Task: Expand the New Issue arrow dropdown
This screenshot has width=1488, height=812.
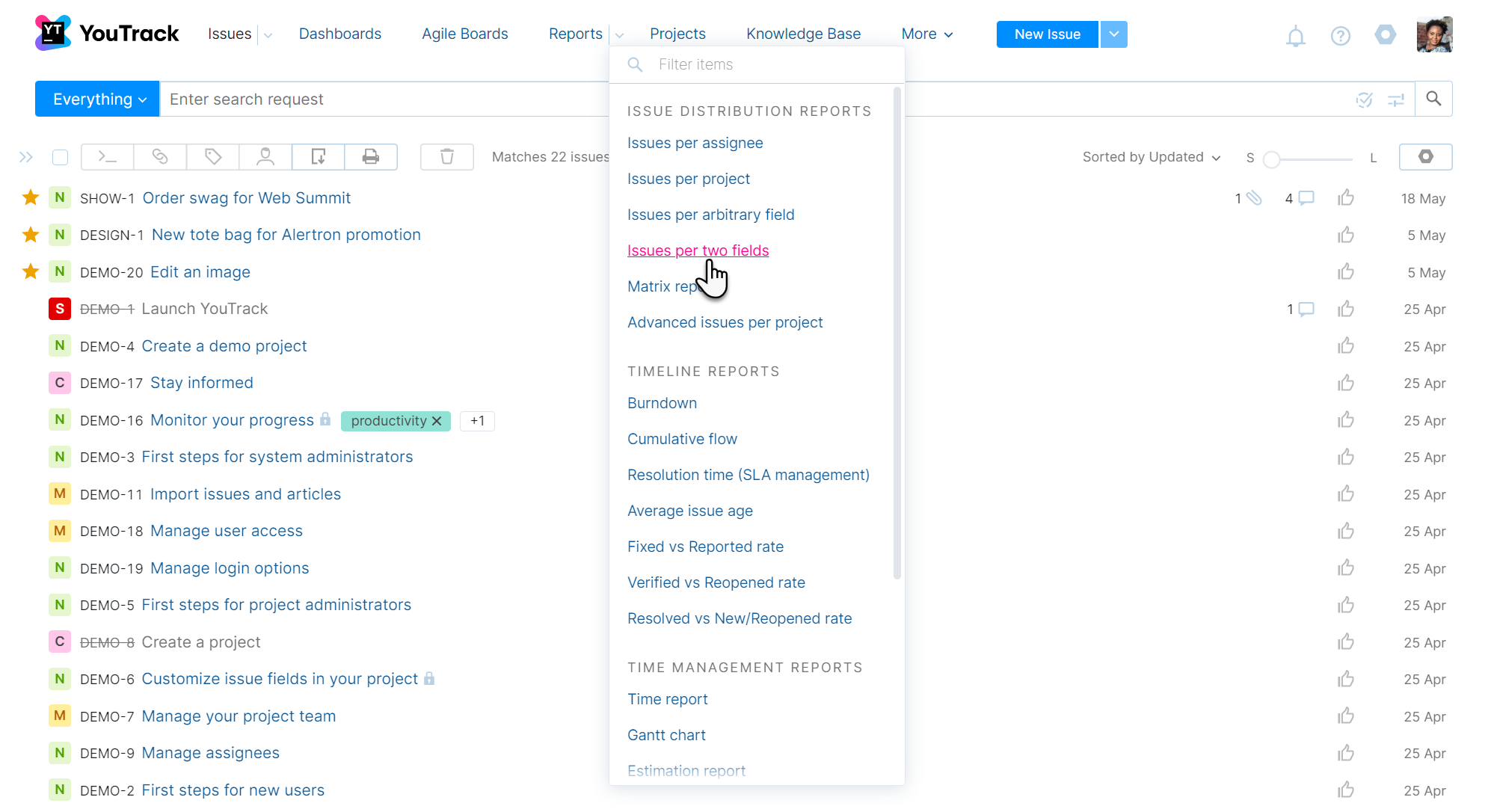Action: click(x=1113, y=34)
